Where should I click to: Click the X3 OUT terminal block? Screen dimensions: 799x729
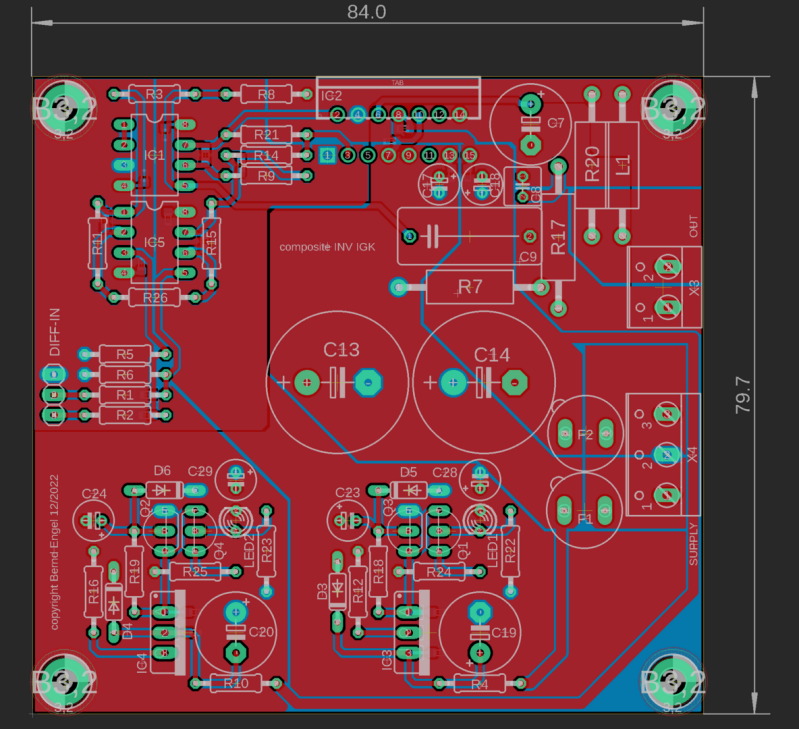tap(664, 287)
